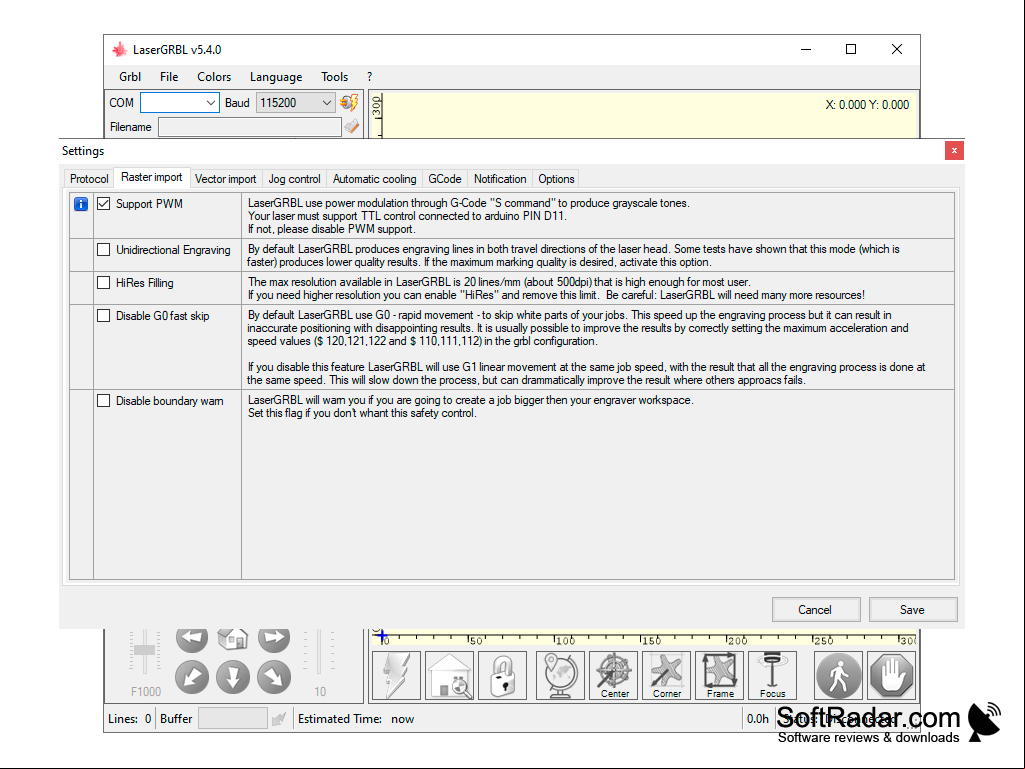
Task: Save the settings with the Save button
Action: [x=913, y=609]
